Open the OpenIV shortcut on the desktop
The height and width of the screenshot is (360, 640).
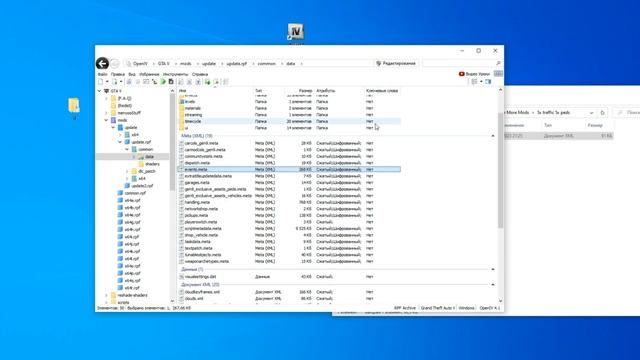(x=296, y=32)
